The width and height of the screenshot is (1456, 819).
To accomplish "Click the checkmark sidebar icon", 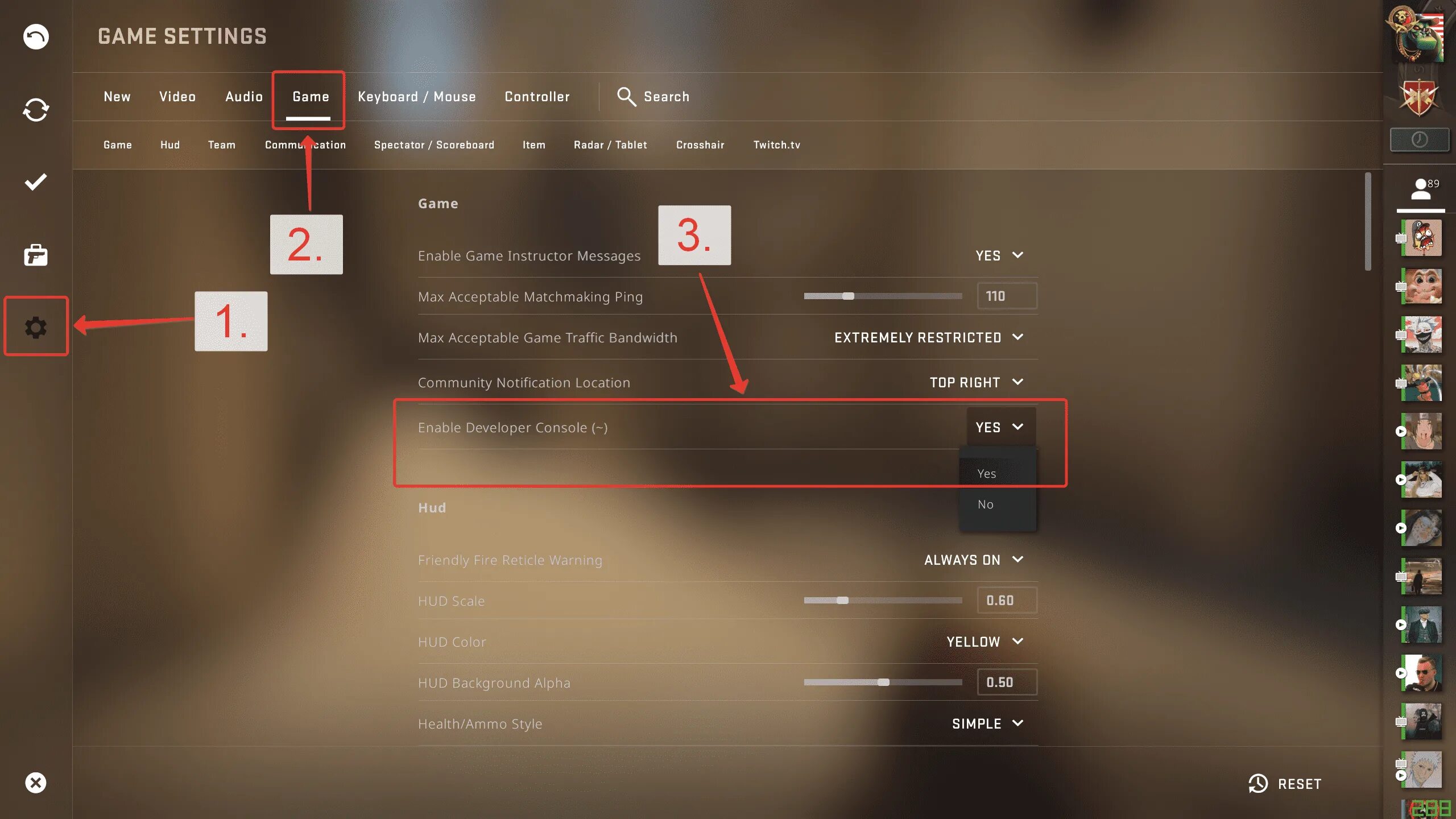I will (36, 182).
